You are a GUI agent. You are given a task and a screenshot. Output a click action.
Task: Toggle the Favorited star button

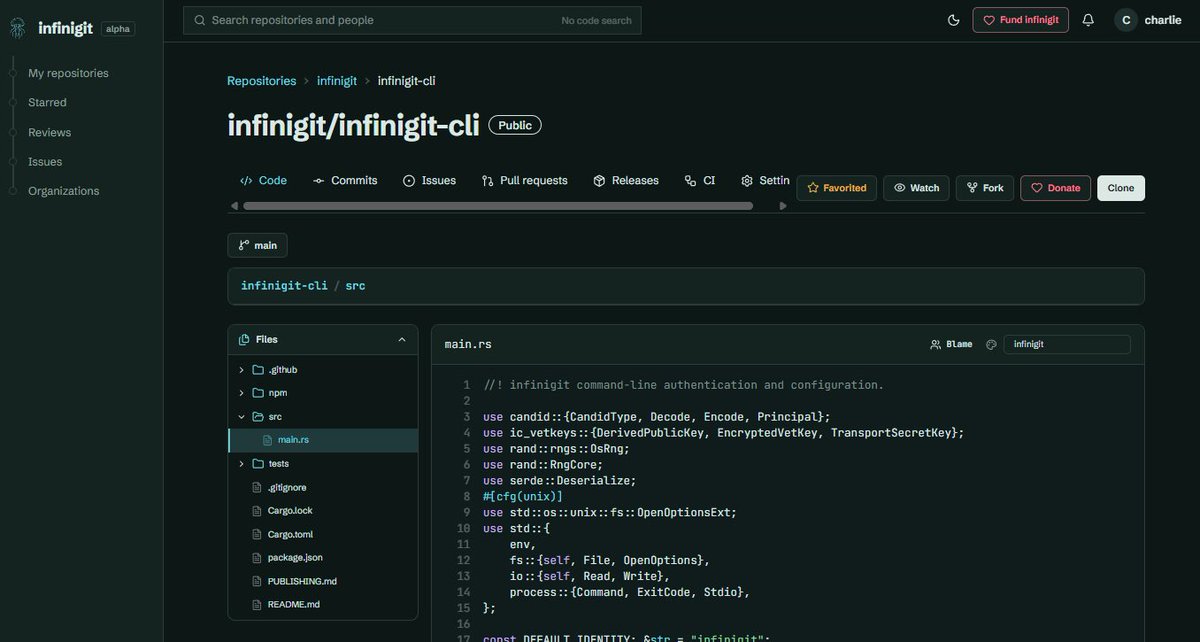click(837, 188)
